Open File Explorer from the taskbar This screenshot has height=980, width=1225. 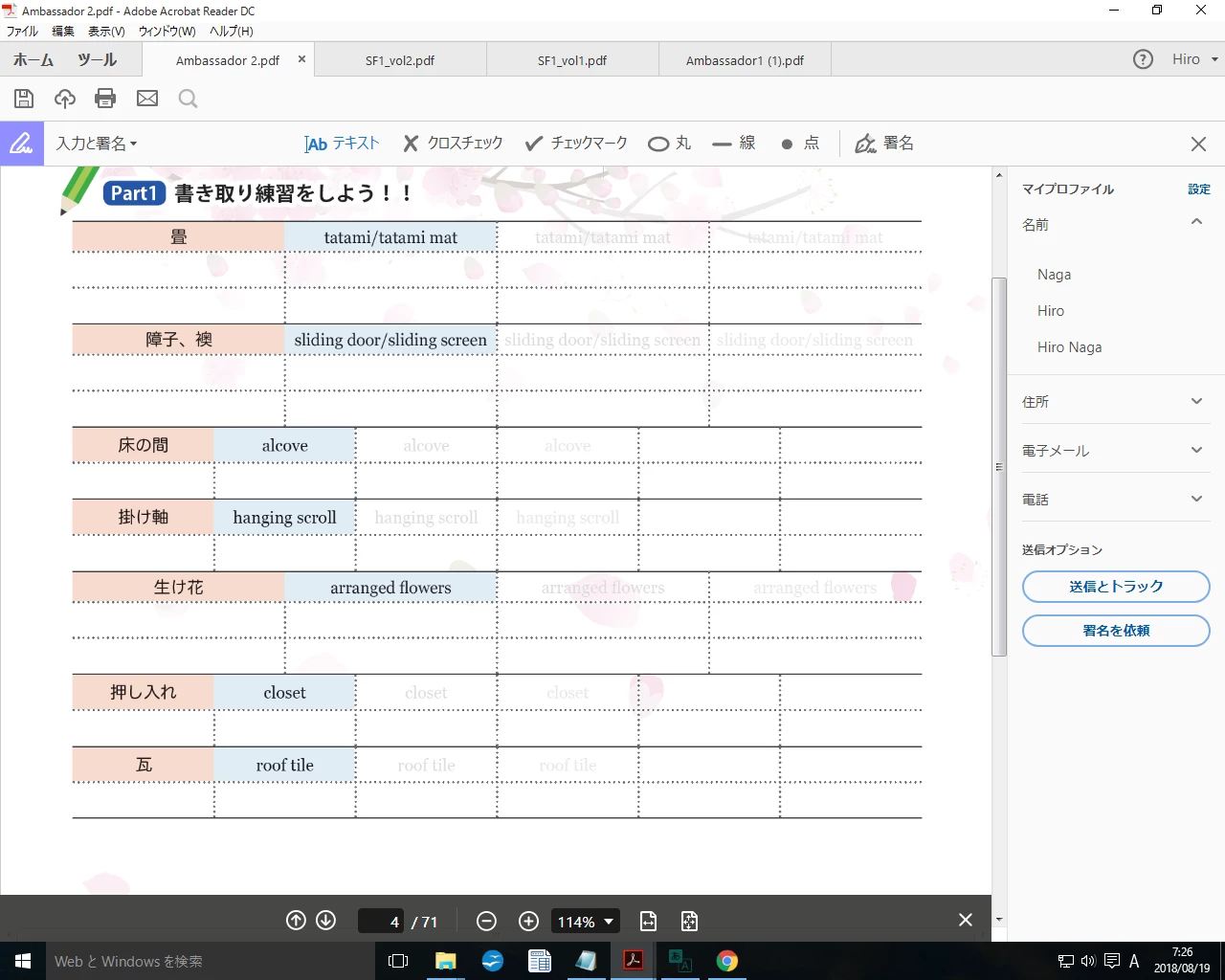coord(445,961)
